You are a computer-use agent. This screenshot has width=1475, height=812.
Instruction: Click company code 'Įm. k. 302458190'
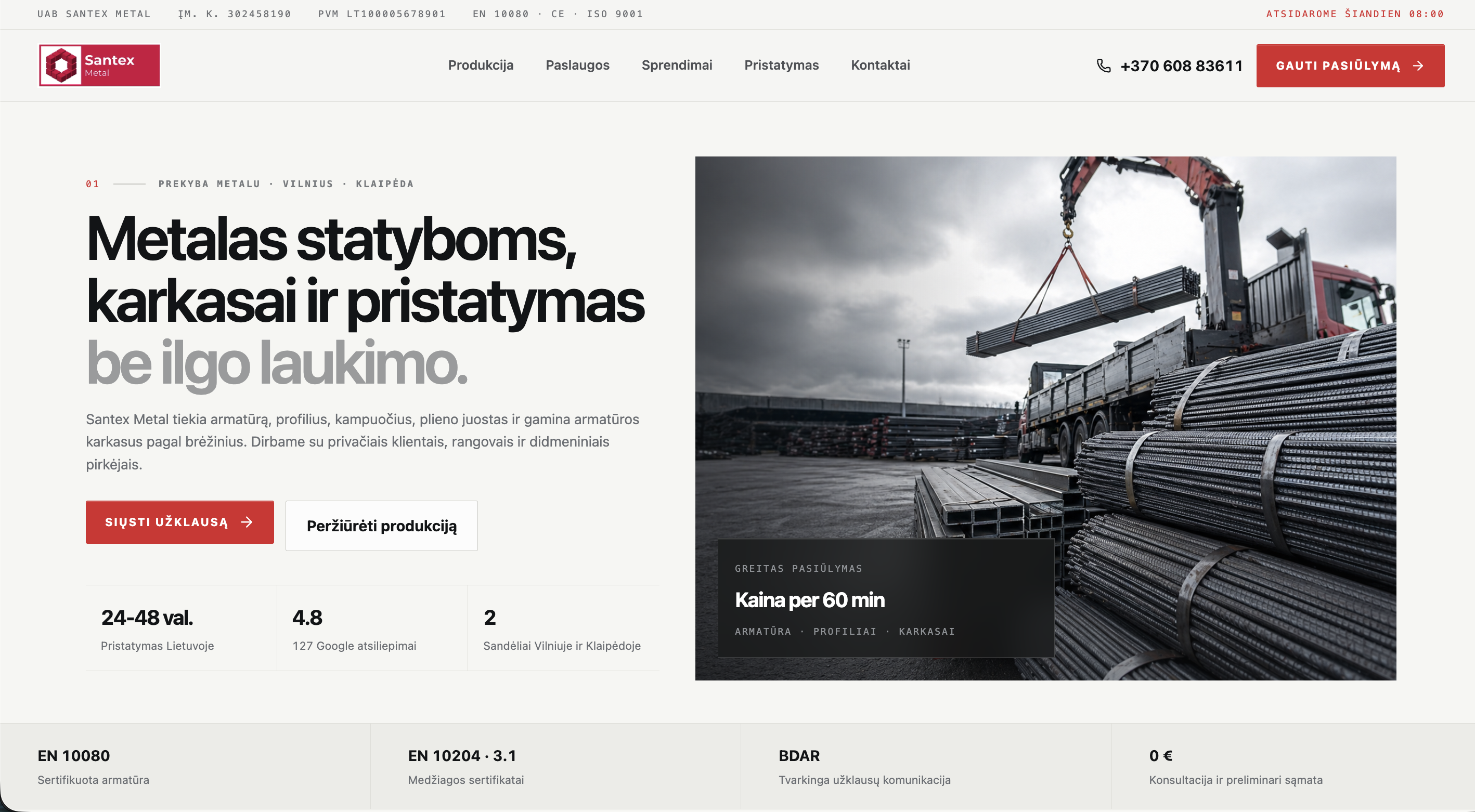click(x=235, y=14)
